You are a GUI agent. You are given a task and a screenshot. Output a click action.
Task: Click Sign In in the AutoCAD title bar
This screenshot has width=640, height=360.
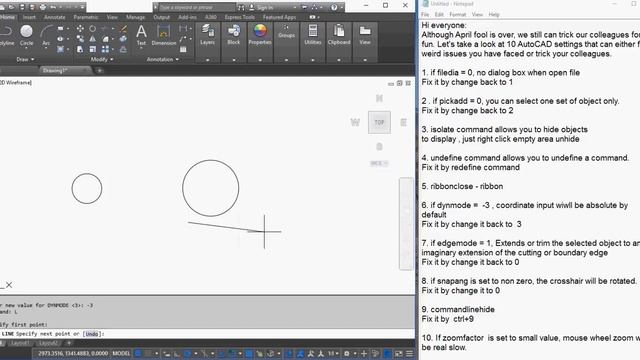coord(265,7)
